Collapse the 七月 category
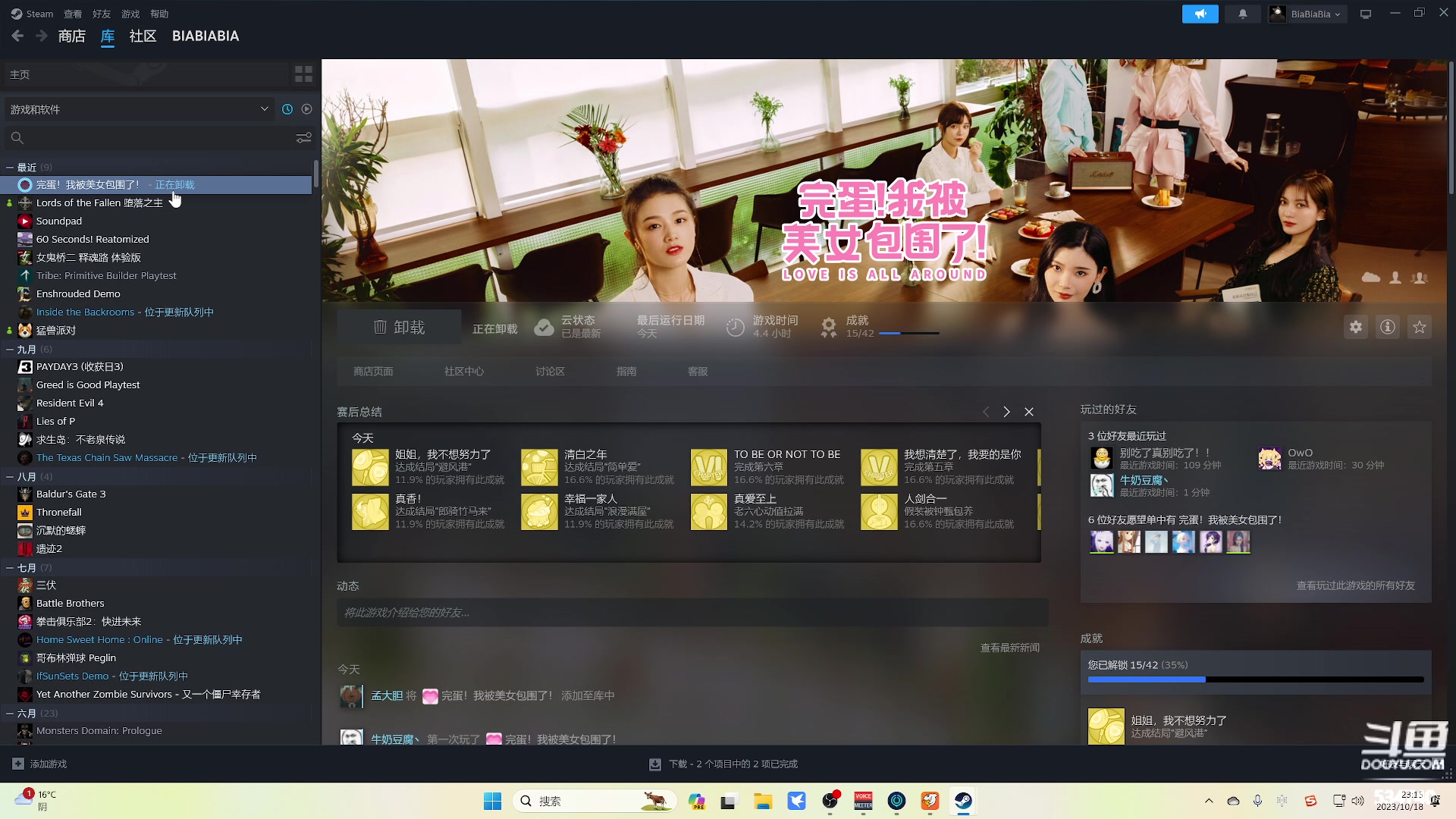Image resolution: width=1456 pixels, height=819 pixels. tap(10, 568)
